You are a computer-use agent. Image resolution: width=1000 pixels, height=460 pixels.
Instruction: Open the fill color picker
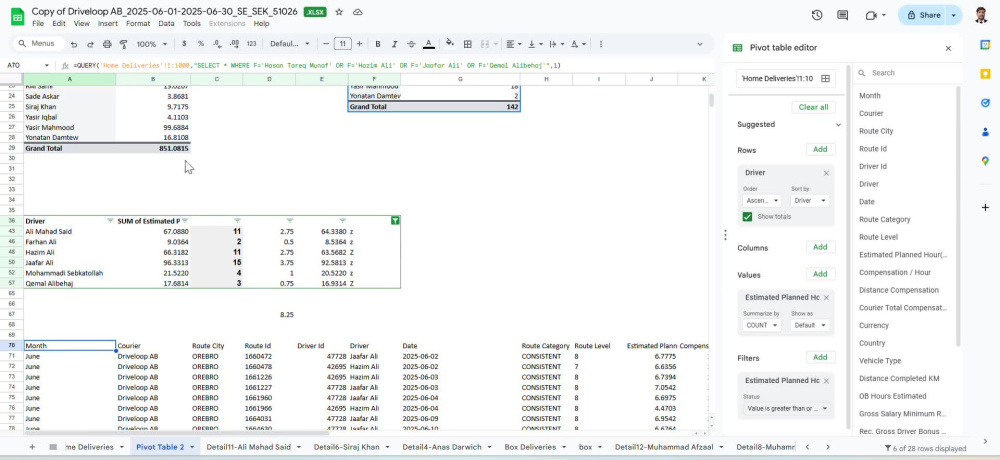click(x=450, y=44)
